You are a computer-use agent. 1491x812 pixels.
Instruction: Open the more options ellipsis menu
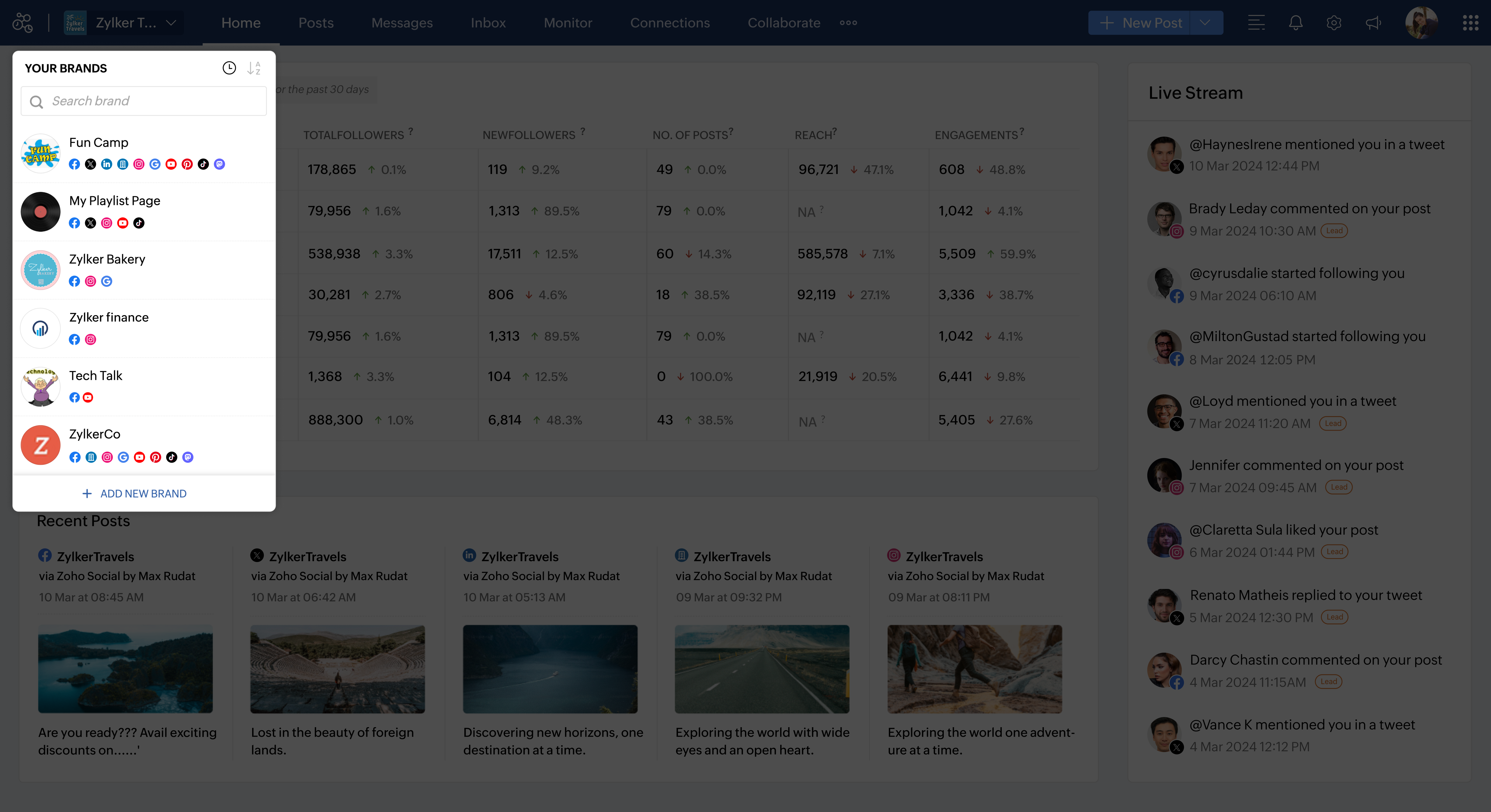848,23
